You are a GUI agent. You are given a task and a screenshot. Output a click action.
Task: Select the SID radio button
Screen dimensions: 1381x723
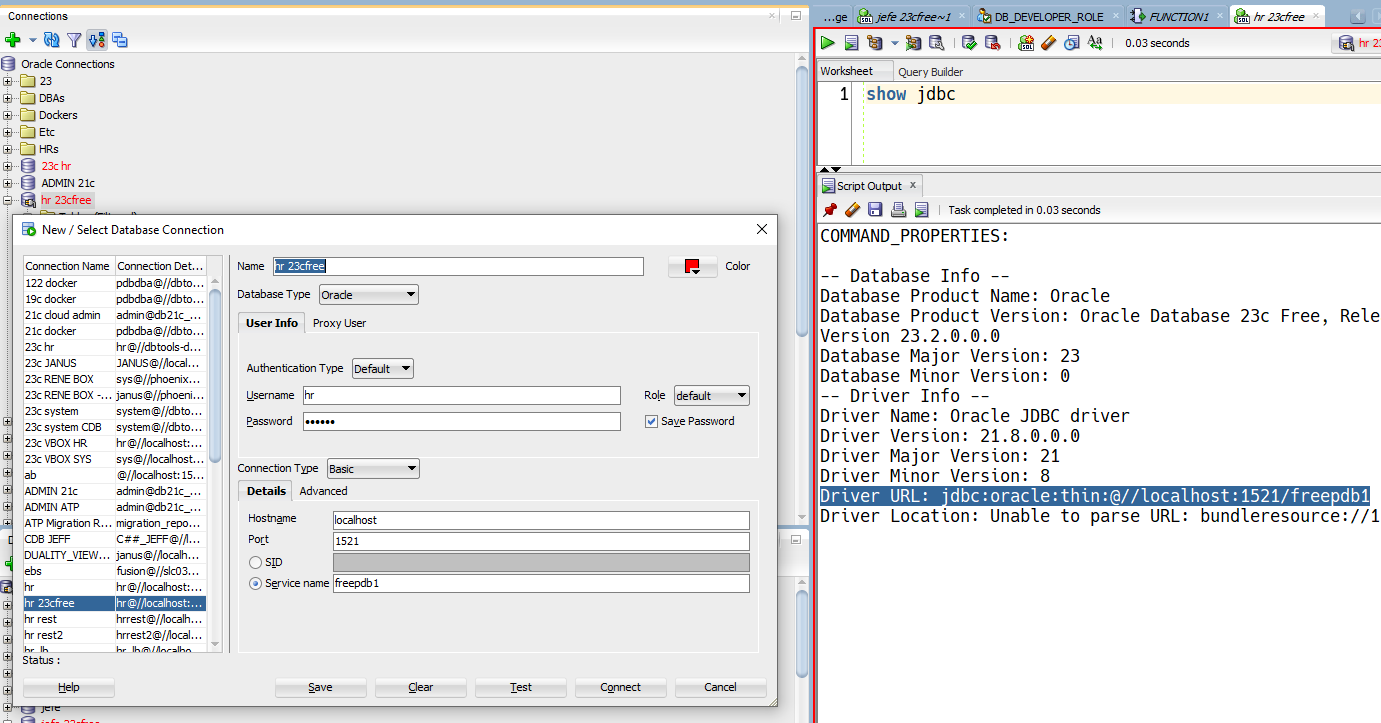pyautogui.click(x=255, y=563)
